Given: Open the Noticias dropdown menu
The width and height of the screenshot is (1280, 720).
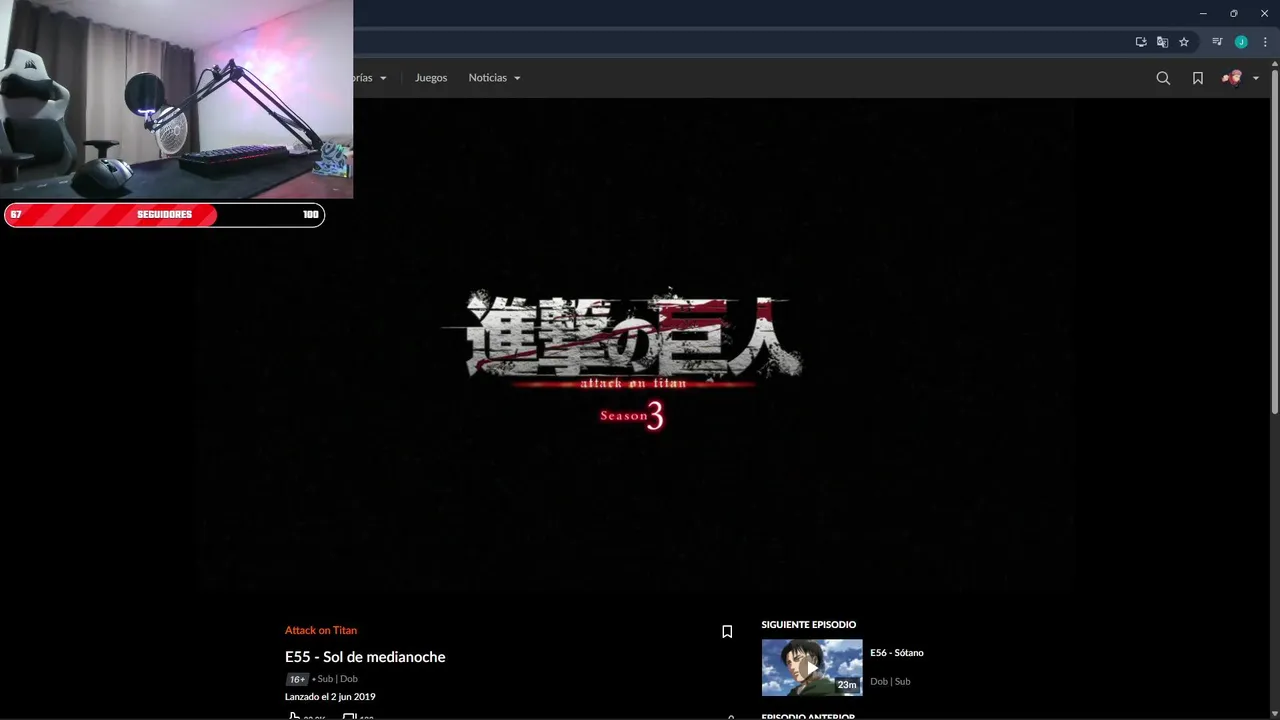Looking at the screenshot, I should pos(494,78).
